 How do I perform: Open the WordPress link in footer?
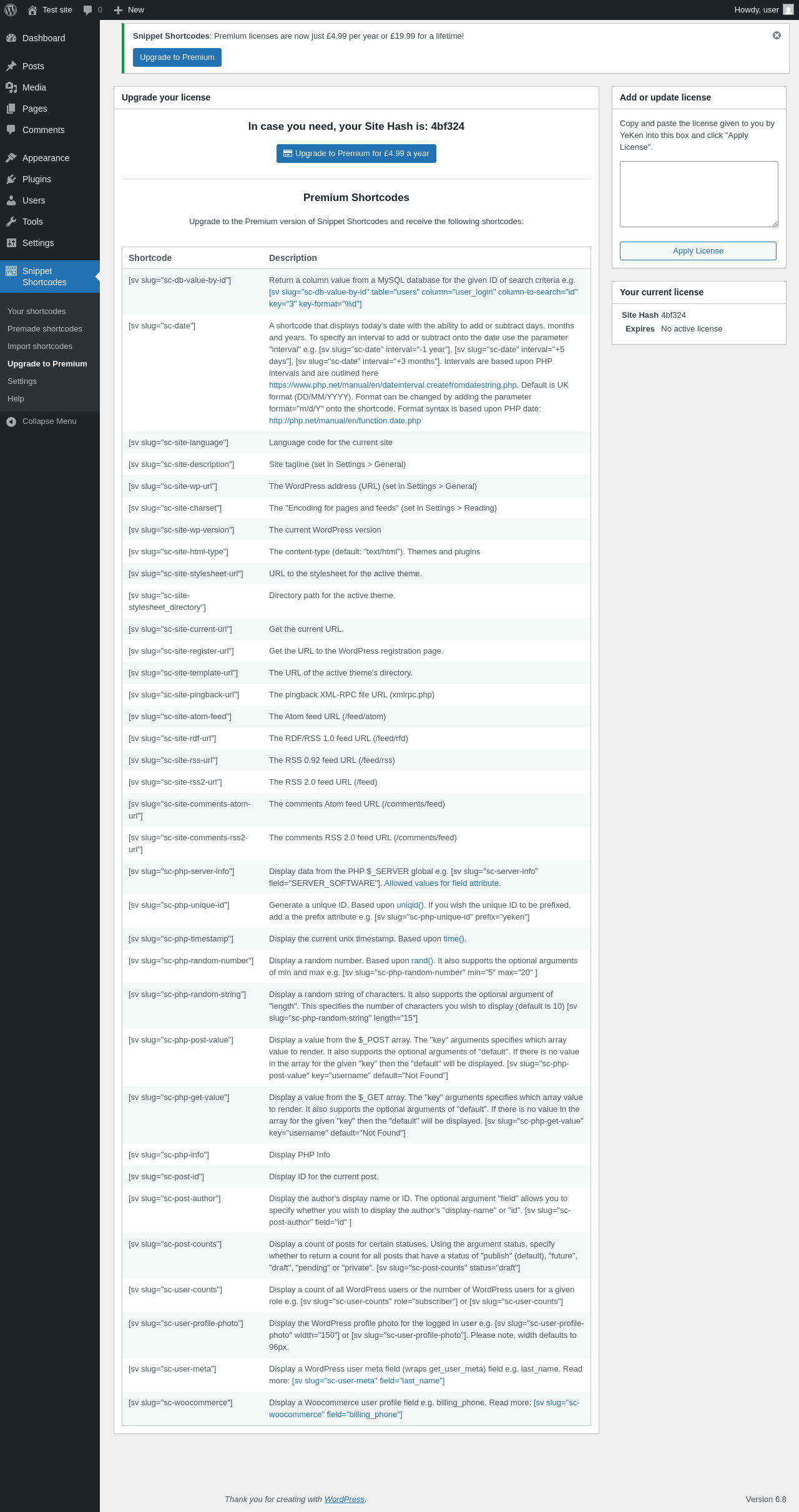(x=345, y=1500)
